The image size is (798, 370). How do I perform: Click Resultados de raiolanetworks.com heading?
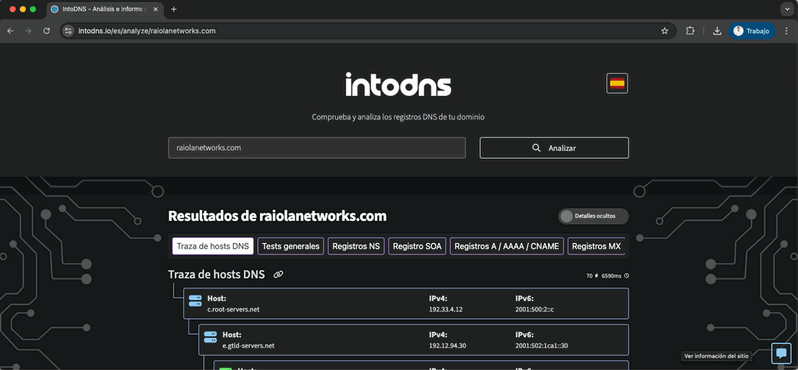pyautogui.click(x=277, y=216)
